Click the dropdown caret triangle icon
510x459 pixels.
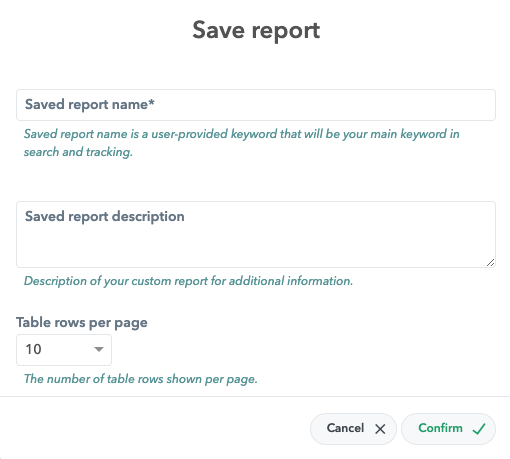[x=99, y=349]
